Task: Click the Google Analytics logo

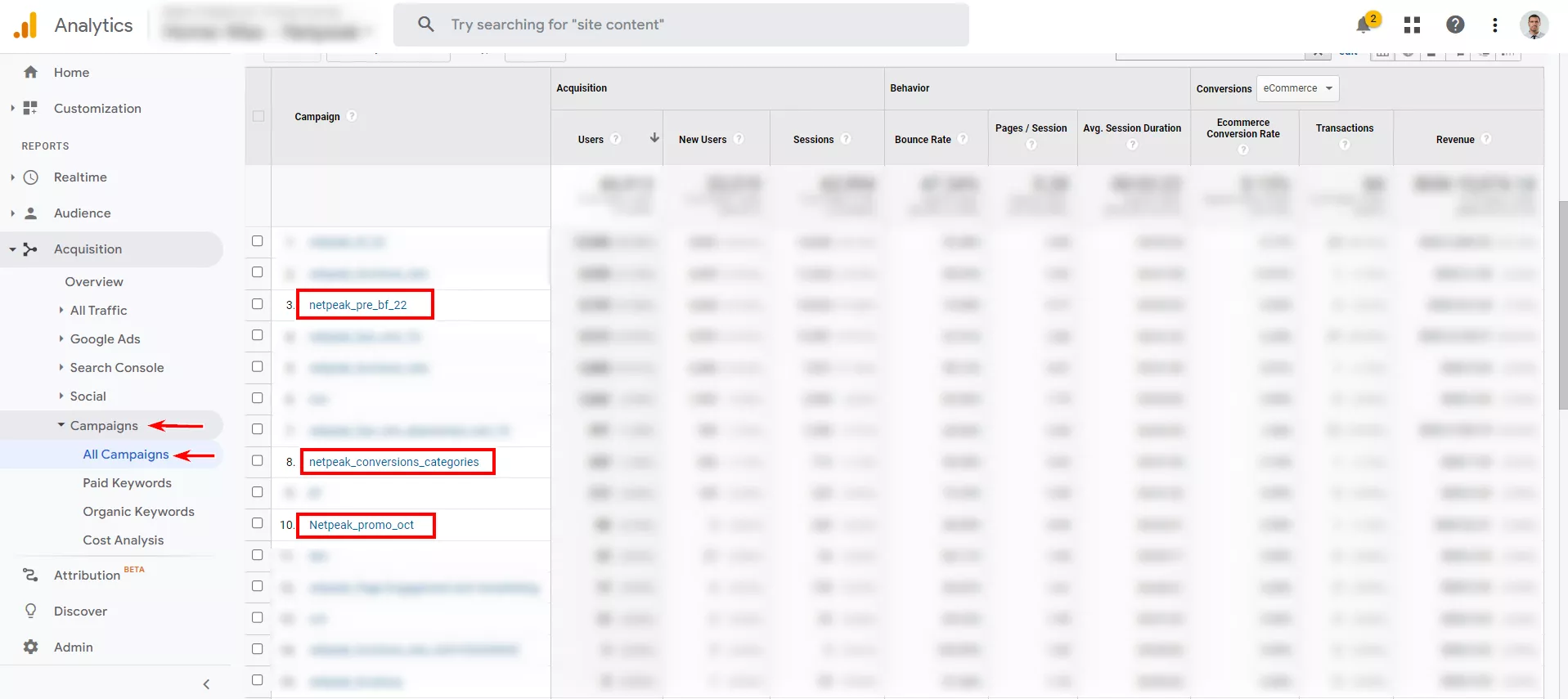Action: pos(25,25)
